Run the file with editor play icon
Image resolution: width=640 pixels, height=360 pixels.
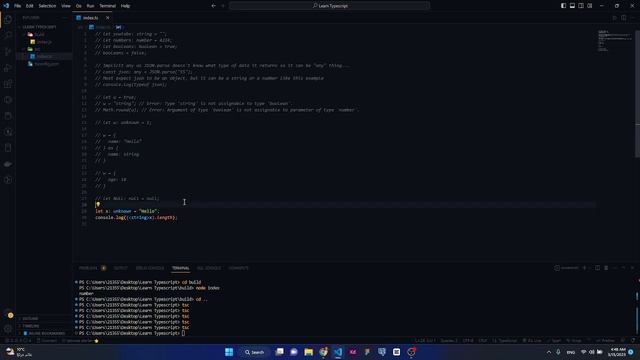pos(615,18)
